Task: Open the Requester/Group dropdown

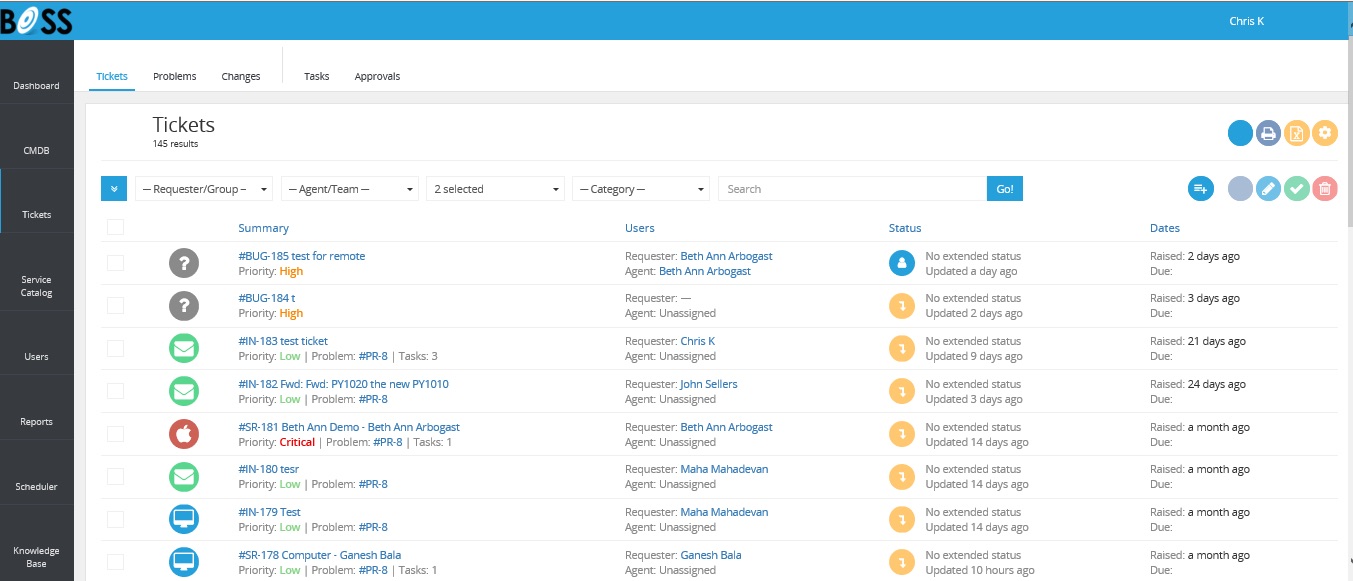Action: 204,188
